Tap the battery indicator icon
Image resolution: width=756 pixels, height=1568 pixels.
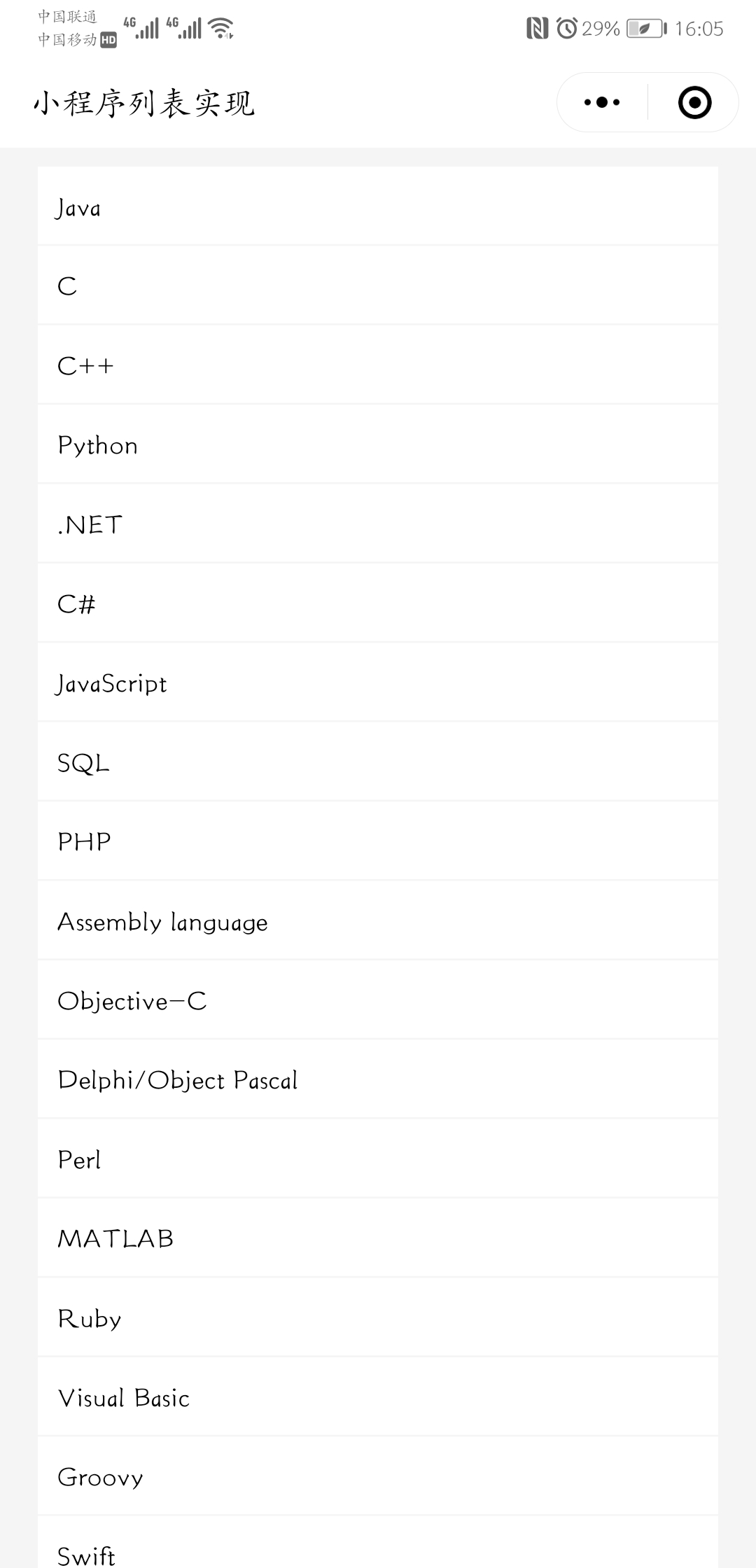pos(646,28)
